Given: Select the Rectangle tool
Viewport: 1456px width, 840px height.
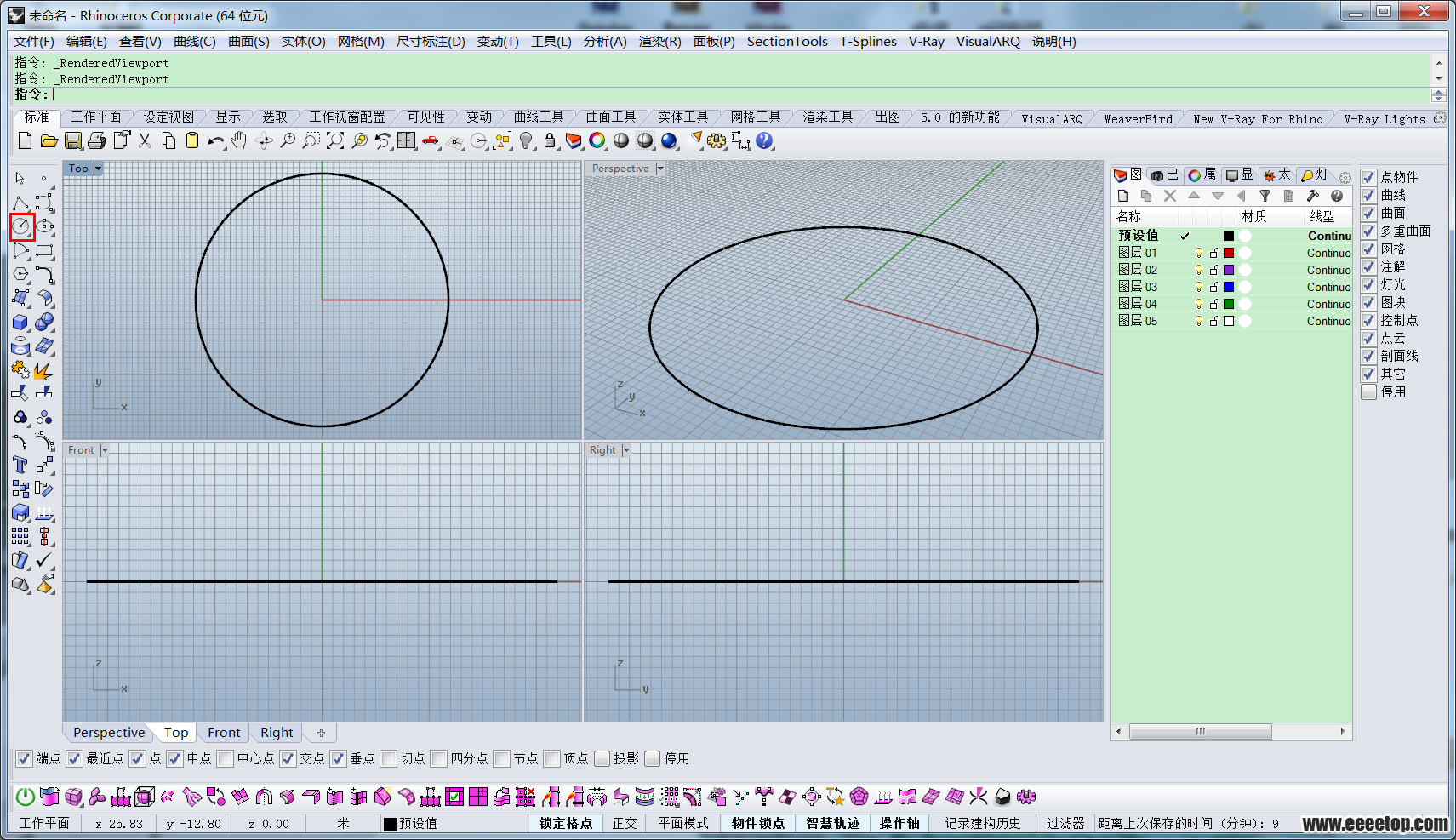Looking at the screenshot, I should (45, 251).
